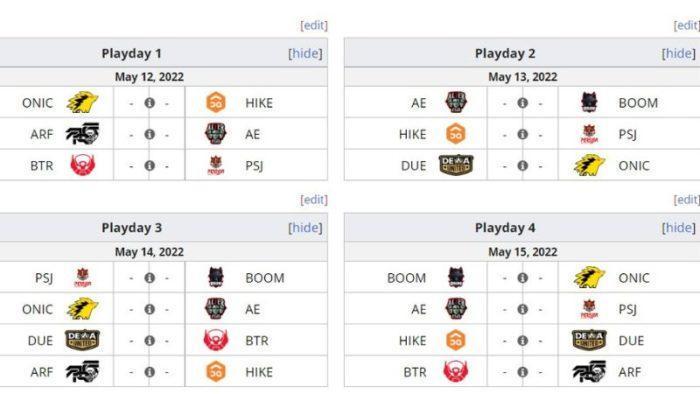This screenshot has height=394, width=700.
Task: Open info icon for PSJ vs BOOM match
Action: pyautogui.click(x=150, y=278)
